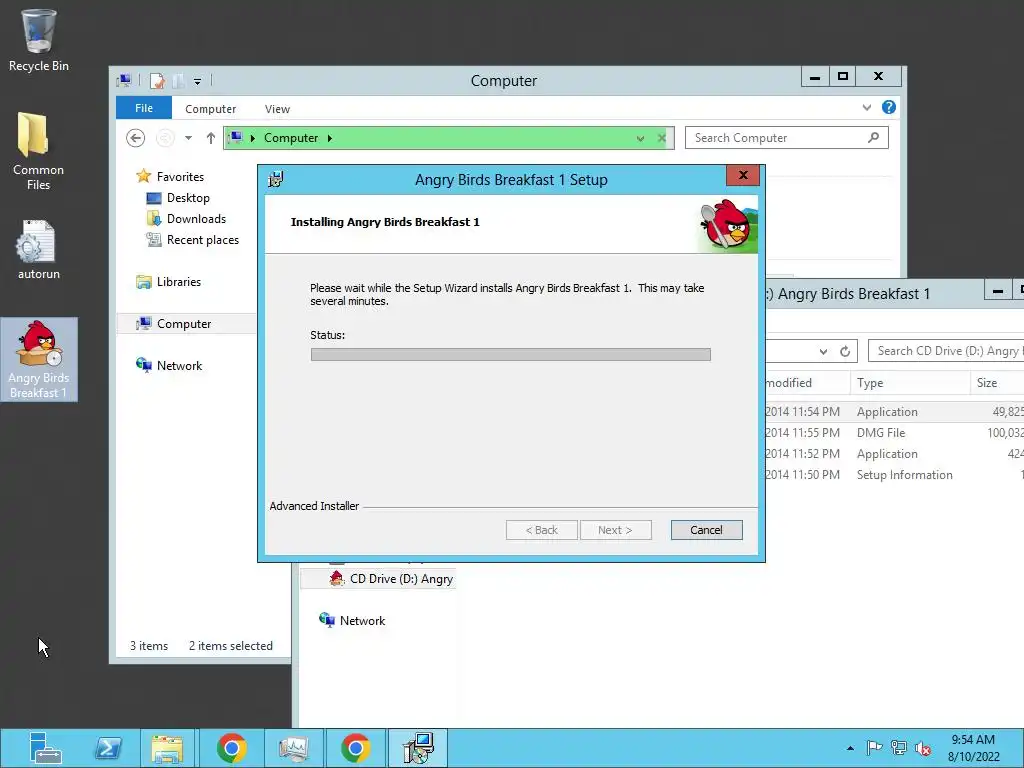Open the installer icon on taskbar
Image resolution: width=1024 pixels, height=768 pixels.
(x=418, y=748)
